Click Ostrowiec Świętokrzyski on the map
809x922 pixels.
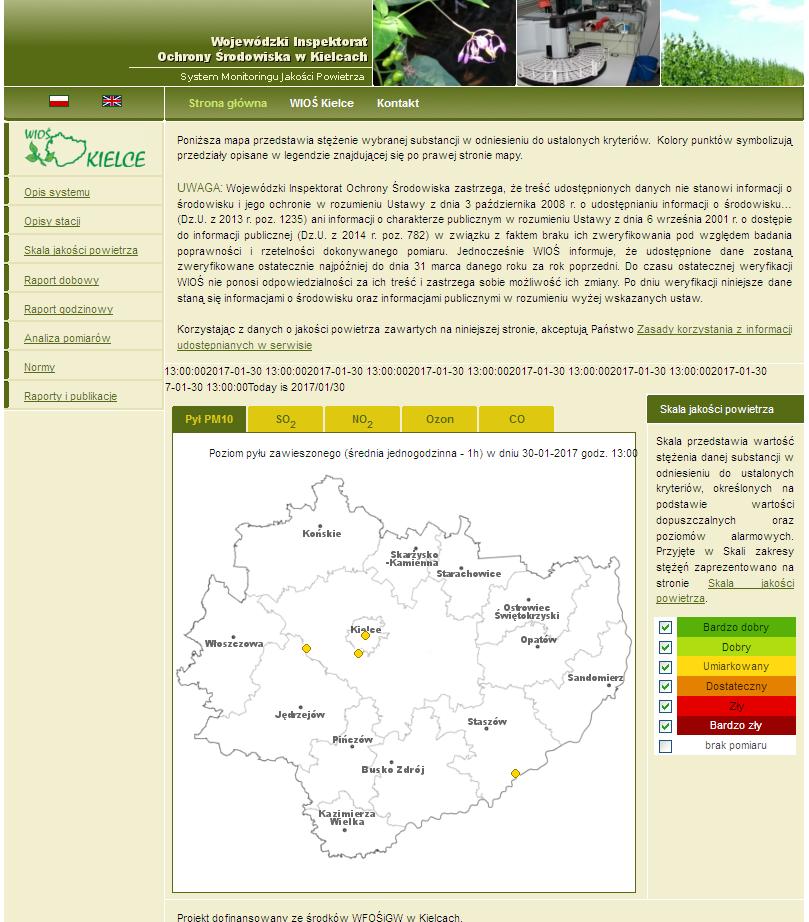click(527, 612)
